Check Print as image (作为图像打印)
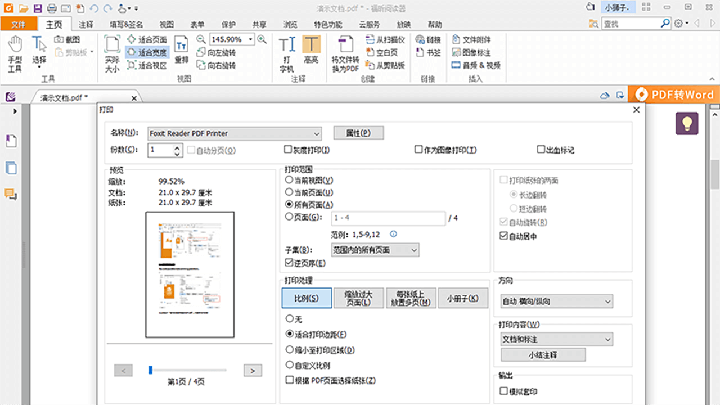720x405 pixels. (445, 150)
